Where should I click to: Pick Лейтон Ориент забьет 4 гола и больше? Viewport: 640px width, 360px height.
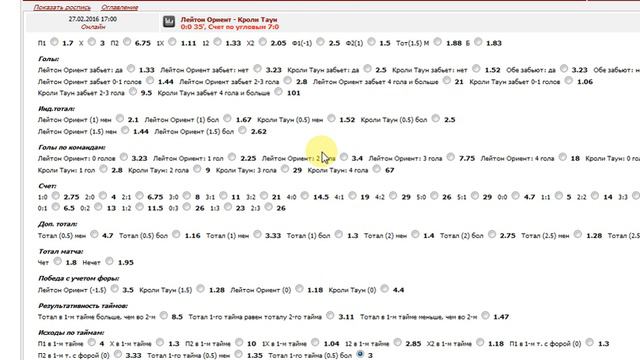pos(447,80)
